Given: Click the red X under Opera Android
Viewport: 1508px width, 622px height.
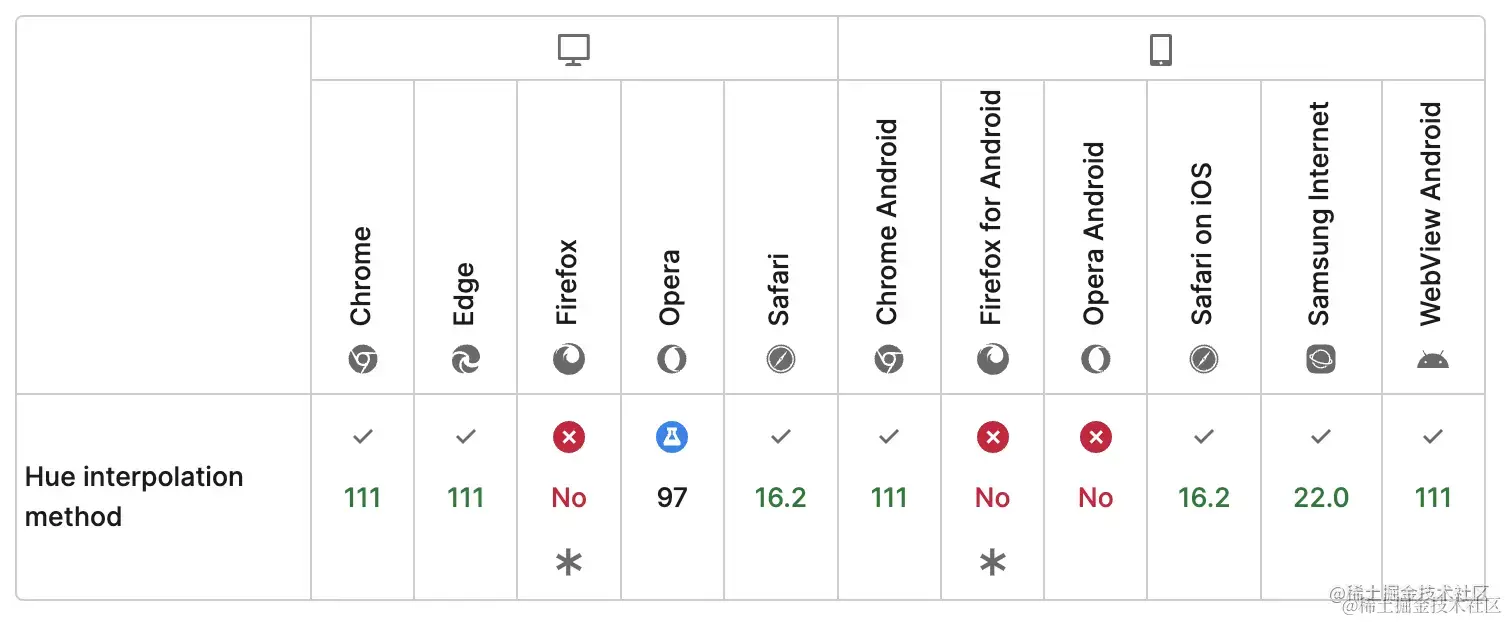Looking at the screenshot, I should click(x=1096, y=437).
